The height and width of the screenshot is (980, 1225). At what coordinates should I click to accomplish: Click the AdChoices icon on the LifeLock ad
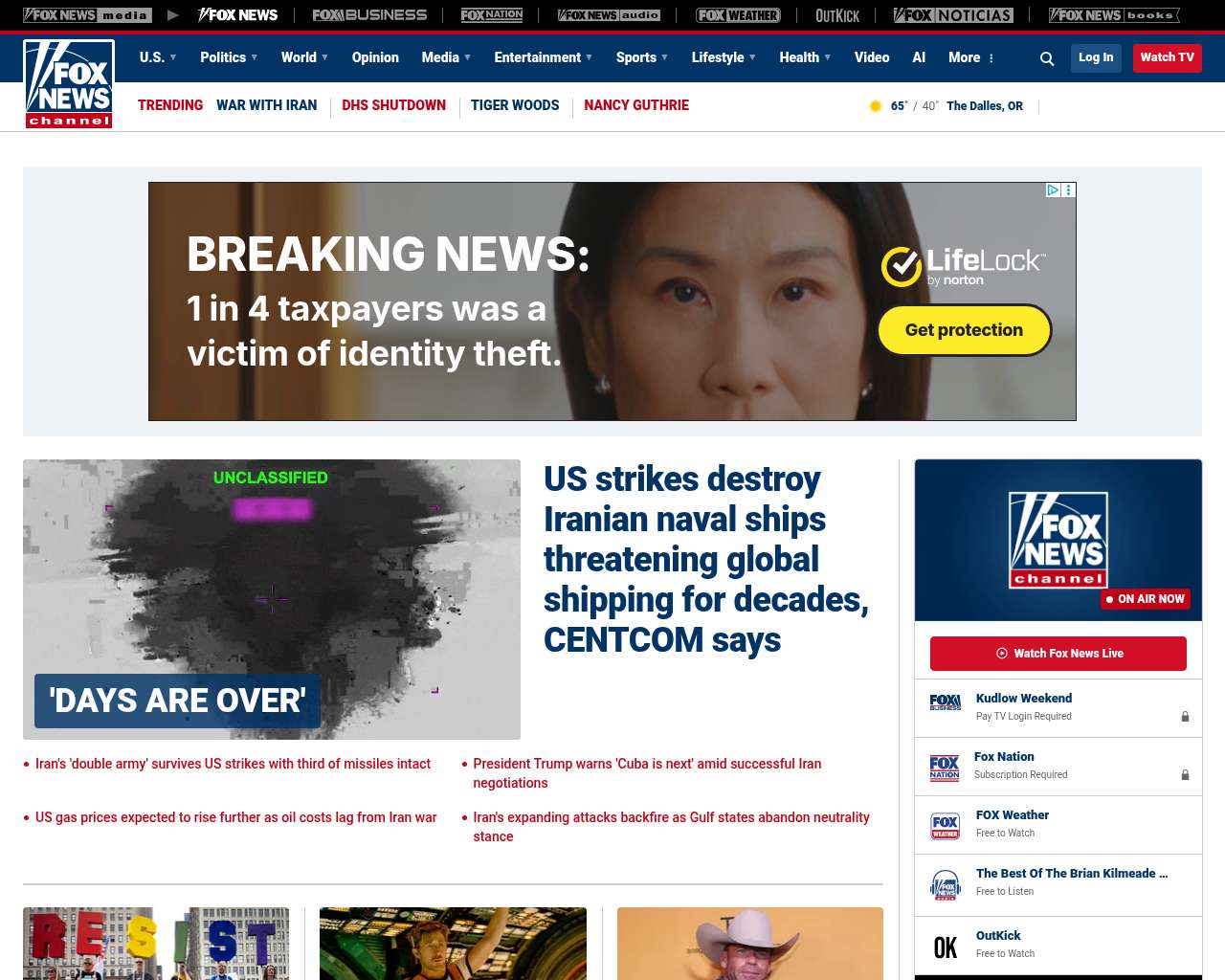tap(1053, 189)
